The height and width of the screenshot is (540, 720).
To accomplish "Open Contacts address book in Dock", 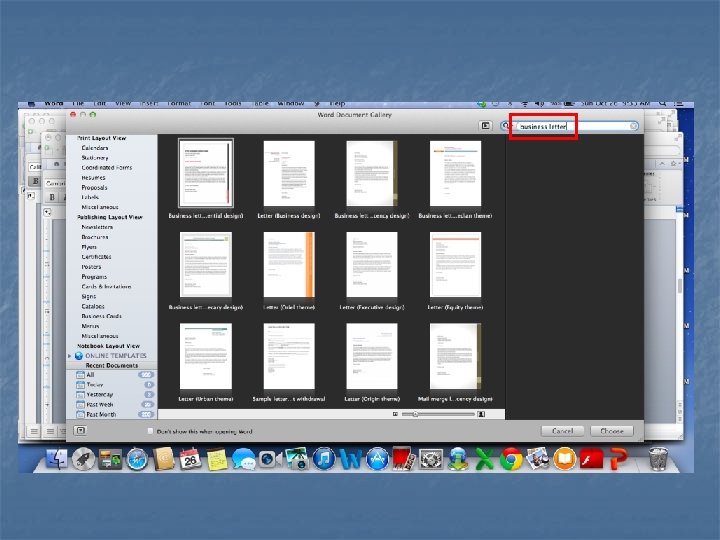I will pos(163,459).
